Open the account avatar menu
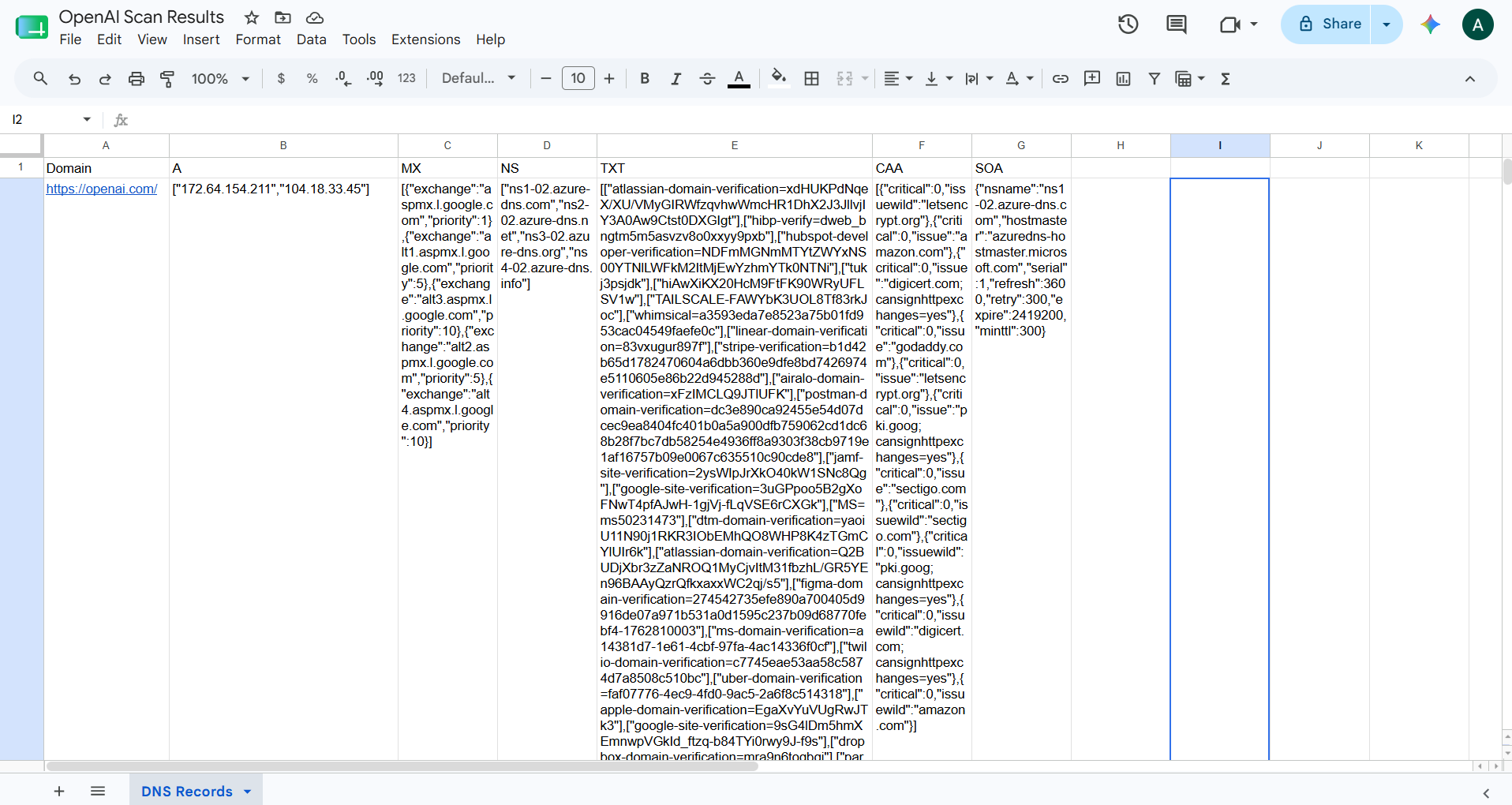This screenshot has width=1512, height=805. 1478,24
